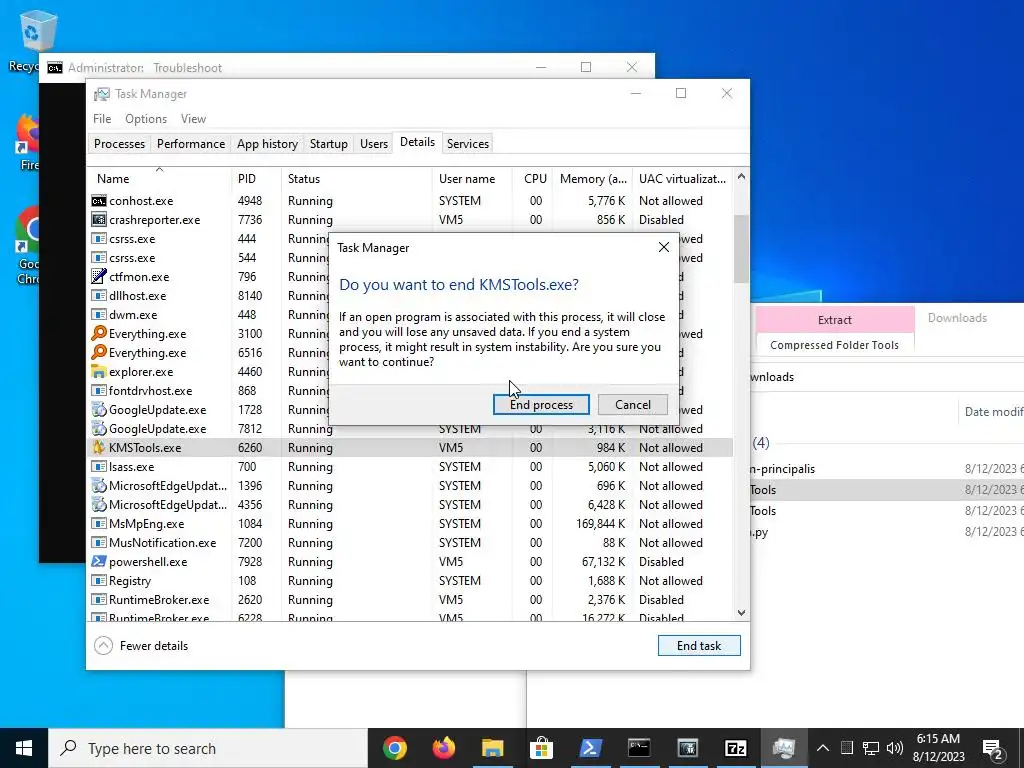Collapse Task Manager with Fewer details
The width and height of the screenshot is (1024, 768).
coord(141,645)
